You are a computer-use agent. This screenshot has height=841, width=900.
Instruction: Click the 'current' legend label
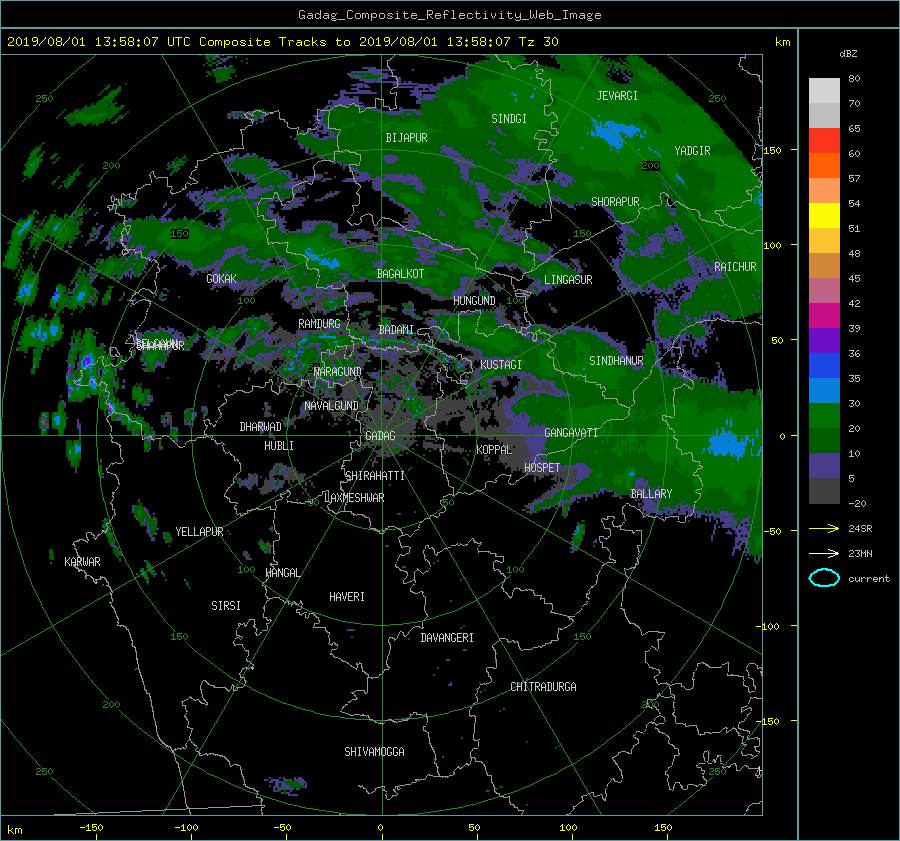[868, 579]
